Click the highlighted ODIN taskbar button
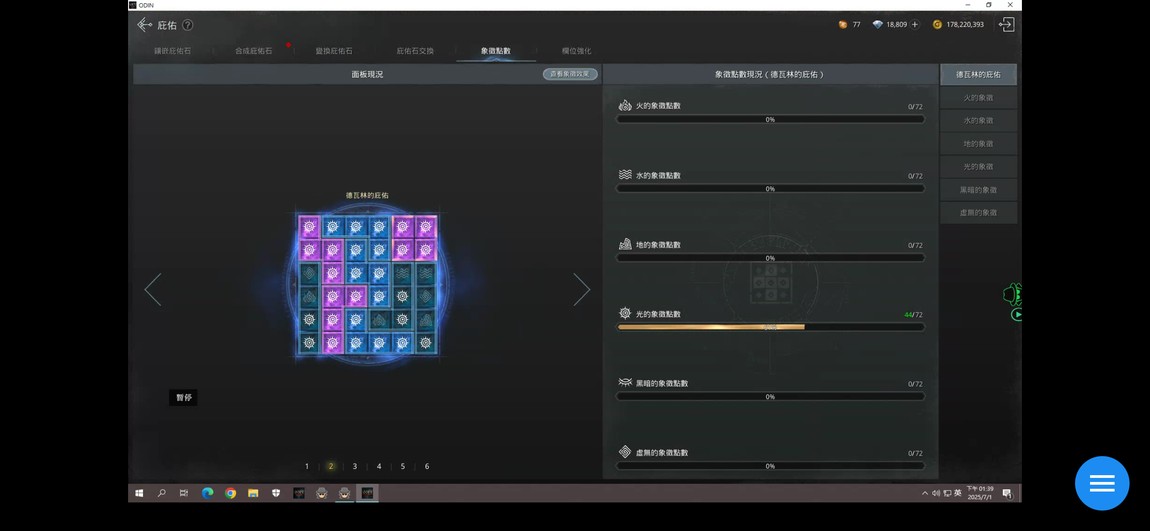Screen dimensions: 1150x531 tap(367, 493)
